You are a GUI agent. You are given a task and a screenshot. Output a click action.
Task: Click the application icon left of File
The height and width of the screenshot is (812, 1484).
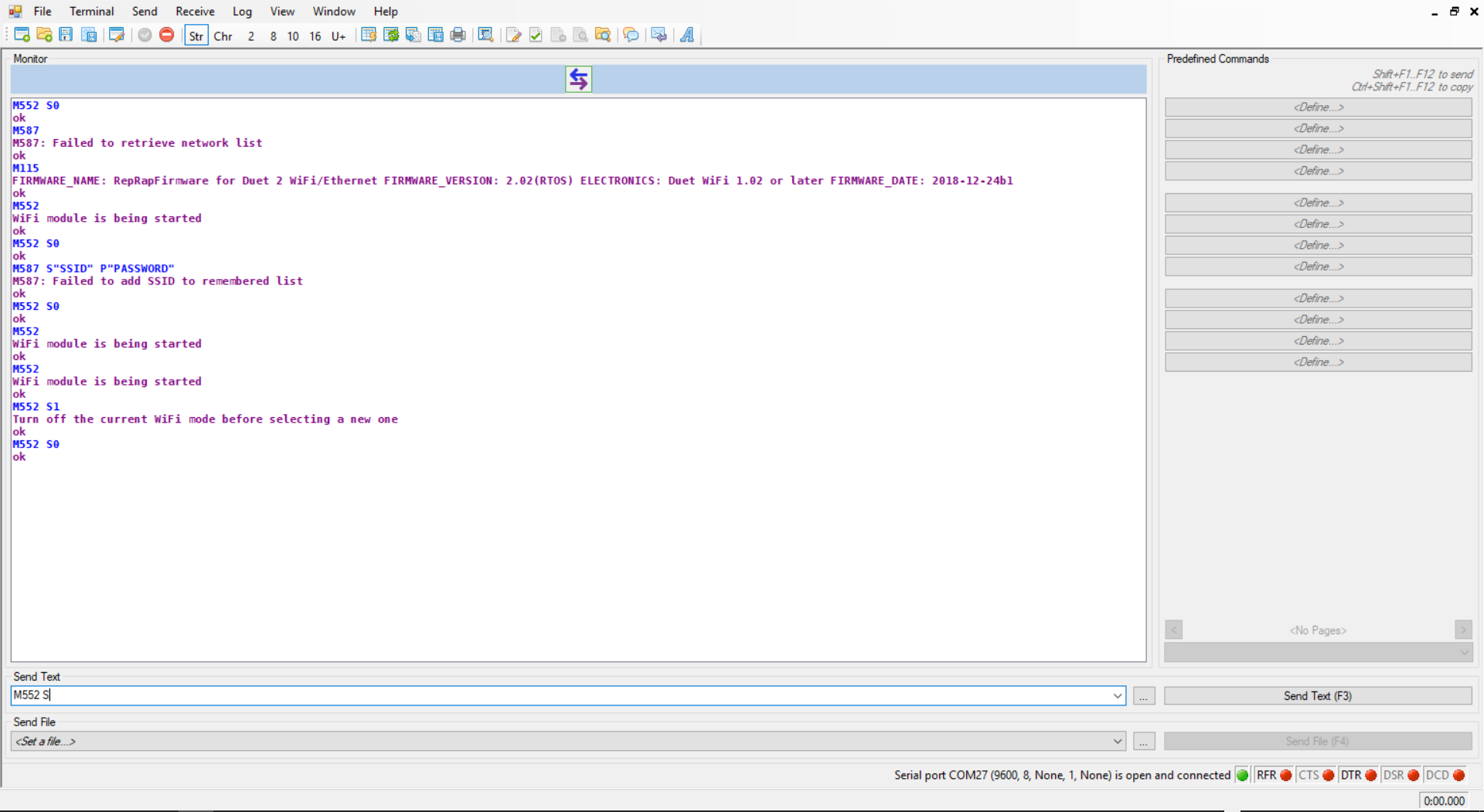pos(15,12)
